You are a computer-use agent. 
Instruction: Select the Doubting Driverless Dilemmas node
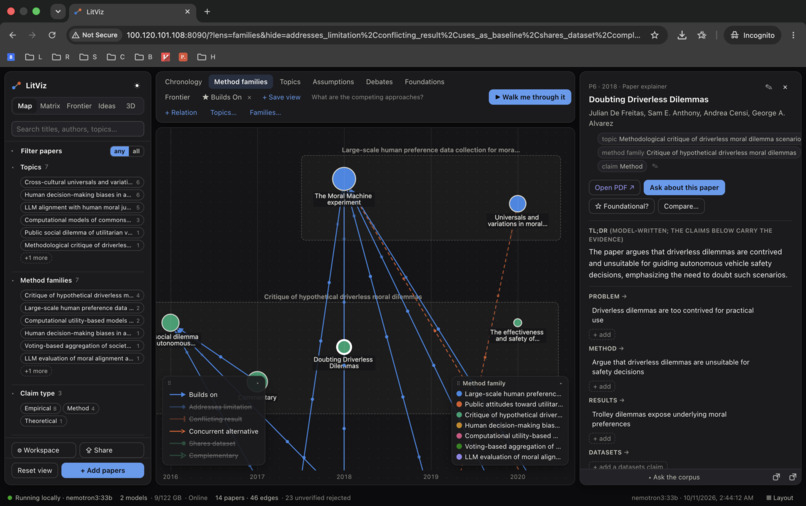(344, 347)
